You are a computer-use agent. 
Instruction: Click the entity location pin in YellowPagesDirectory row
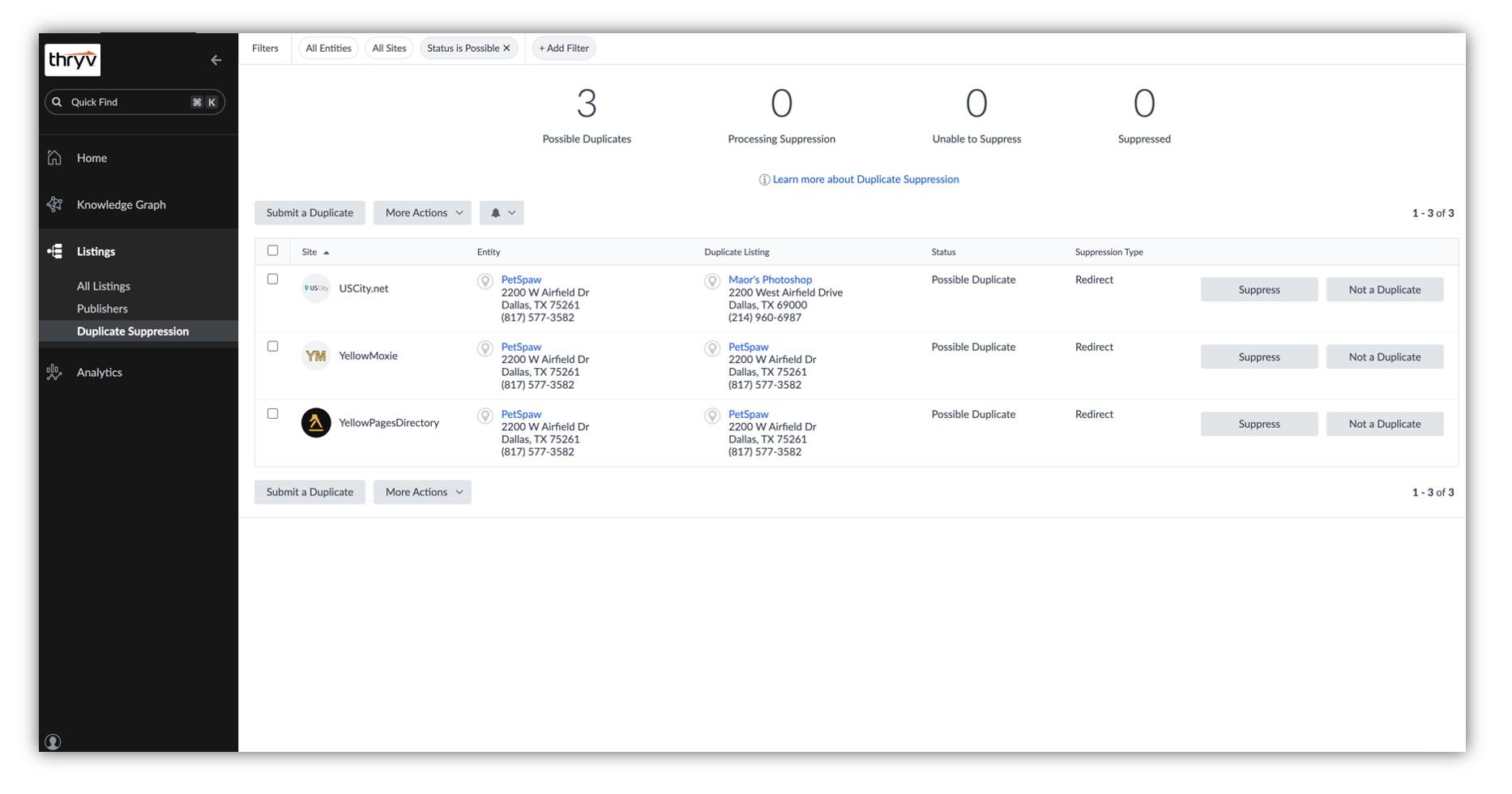click(485, 416)
